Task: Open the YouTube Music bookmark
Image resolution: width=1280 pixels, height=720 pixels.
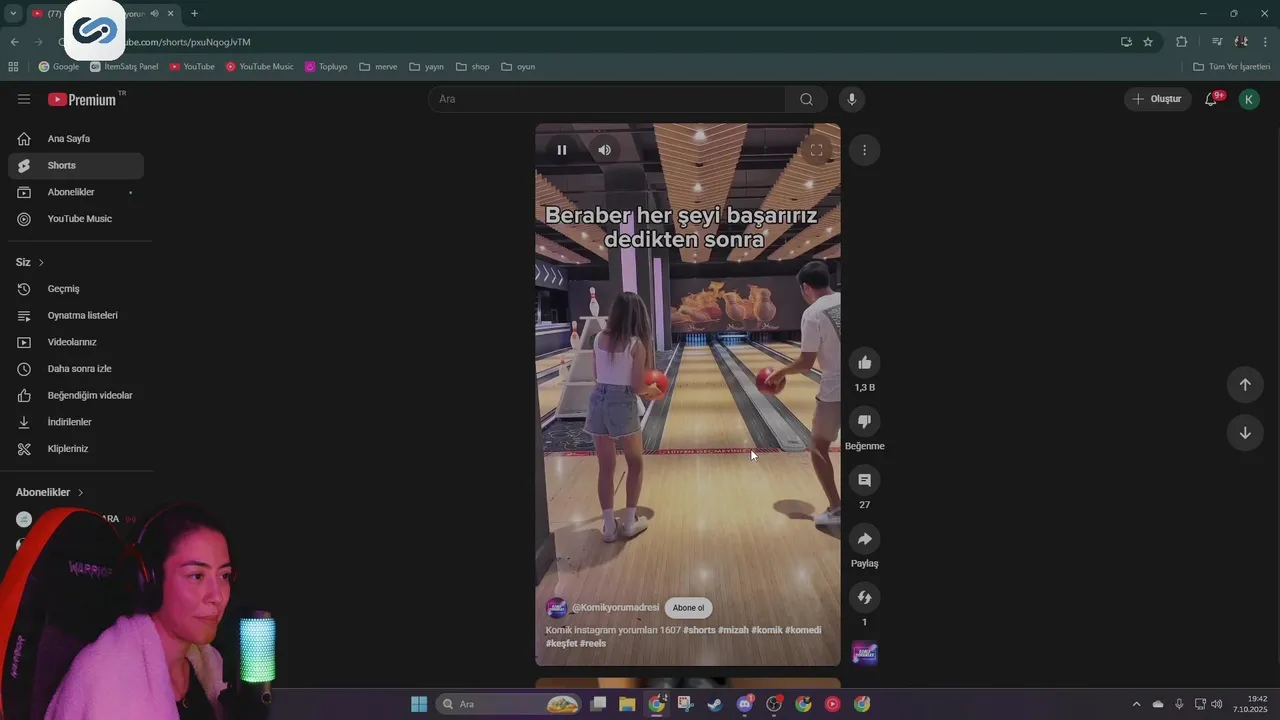Action: tap(259, 67)
